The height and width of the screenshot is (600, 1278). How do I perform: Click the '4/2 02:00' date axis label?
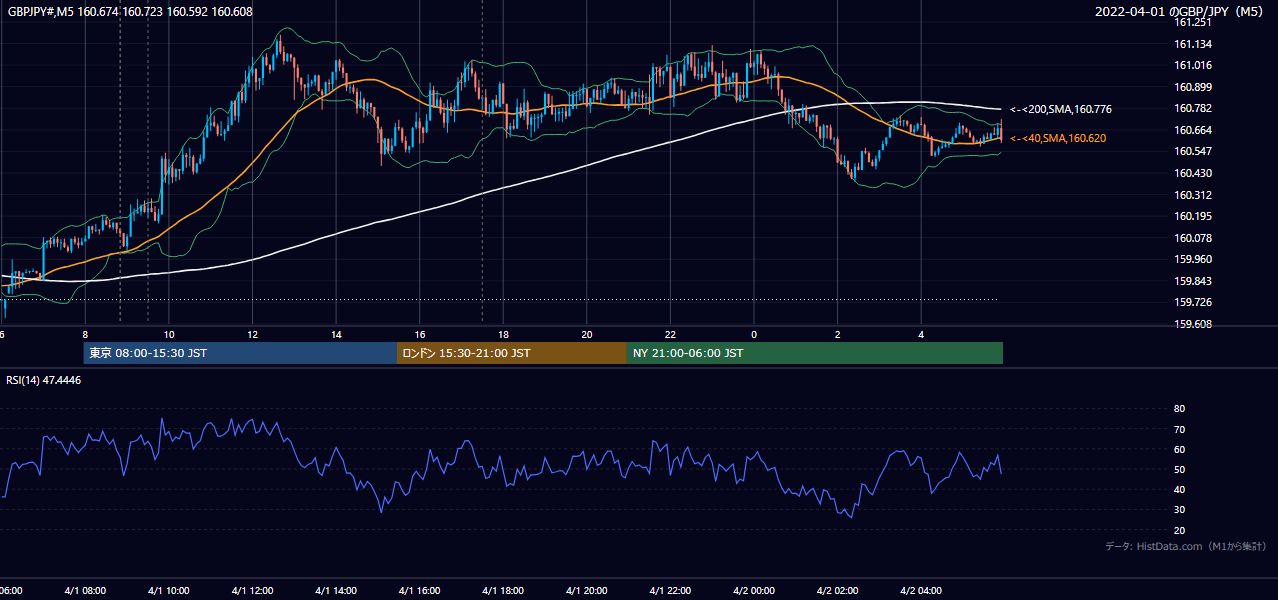click(x=837, y=591)
